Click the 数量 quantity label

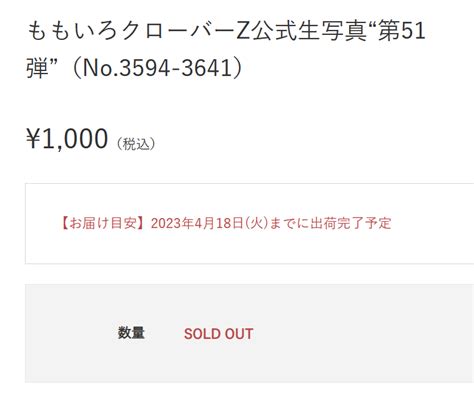click(x=131, y=333)
